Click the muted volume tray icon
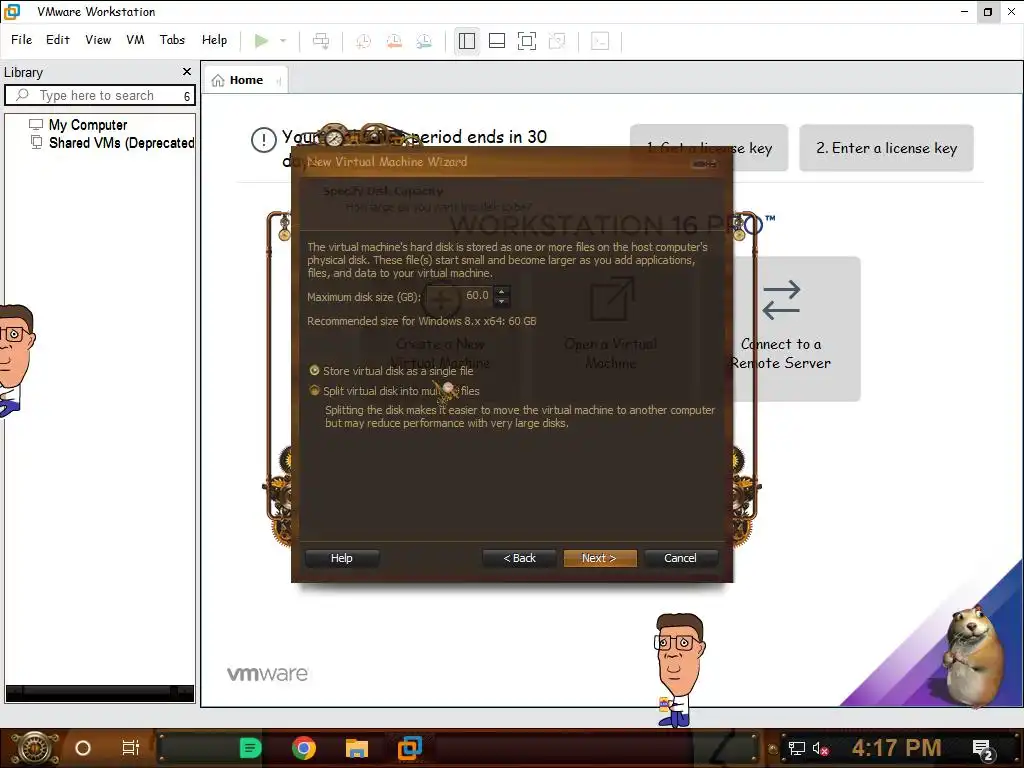This screenshot has width=1024, height=768. coord(820,749)
